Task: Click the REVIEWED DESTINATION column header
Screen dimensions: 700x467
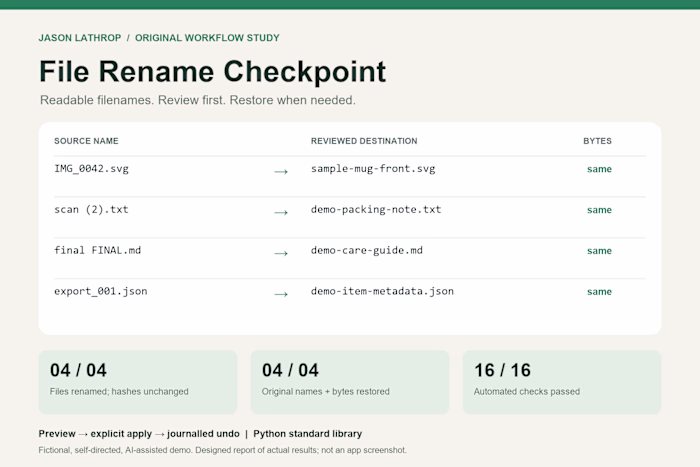Action: point(364,141)
